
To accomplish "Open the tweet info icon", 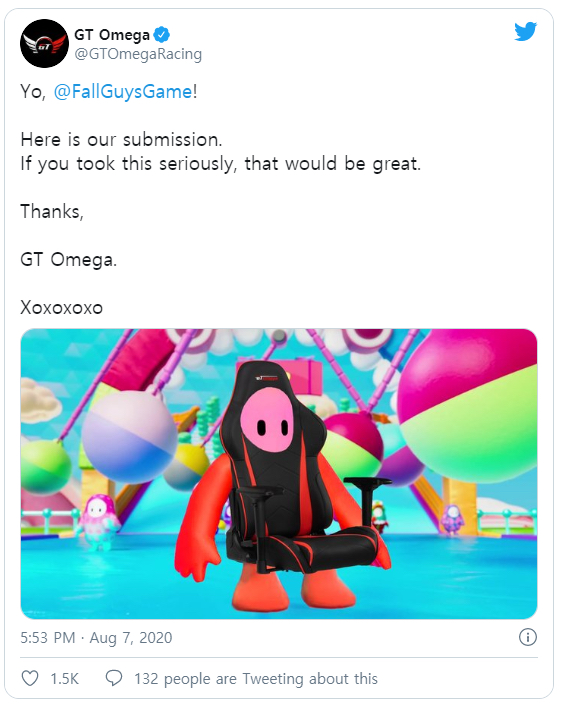I will click(x=528, y=637).
